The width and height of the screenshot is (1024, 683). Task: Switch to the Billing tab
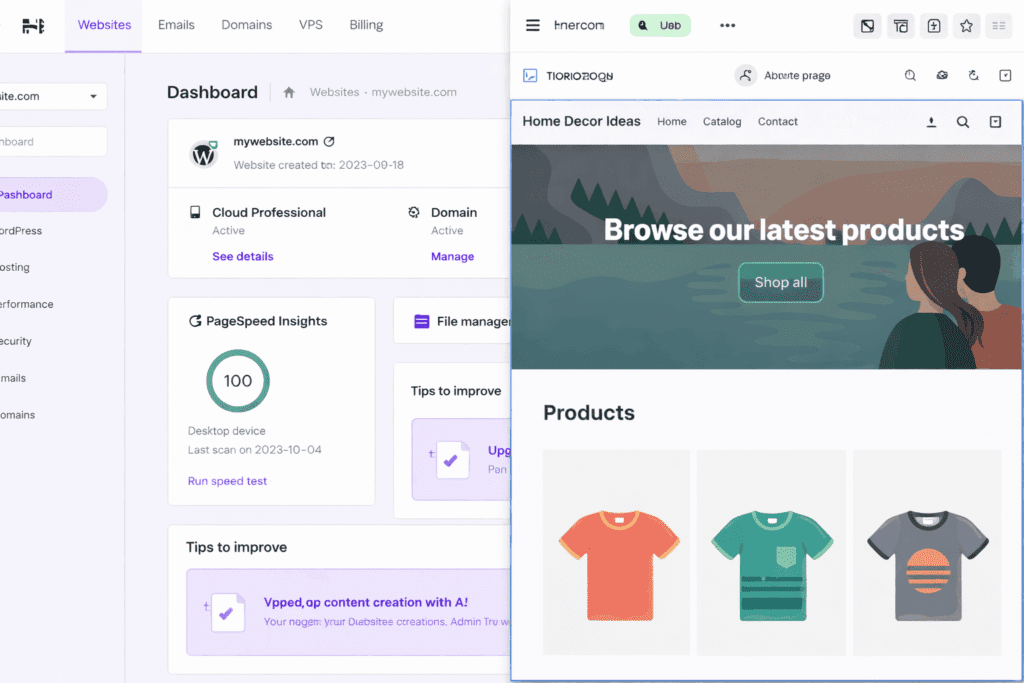pyautogui.click(x=366, y=25)
